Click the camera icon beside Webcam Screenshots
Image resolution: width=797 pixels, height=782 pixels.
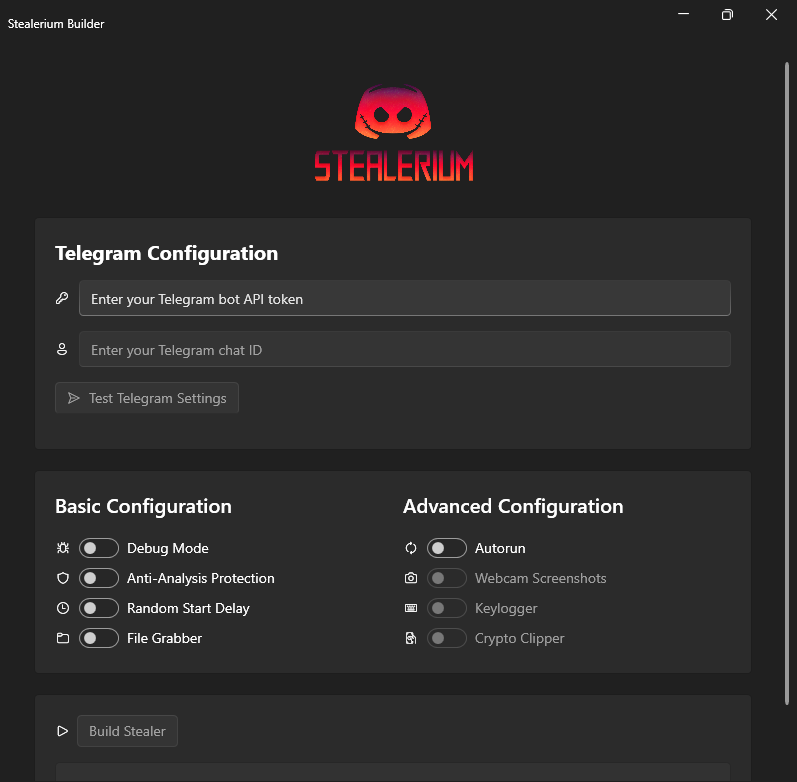pyautogui.click(x=410, y=578)
